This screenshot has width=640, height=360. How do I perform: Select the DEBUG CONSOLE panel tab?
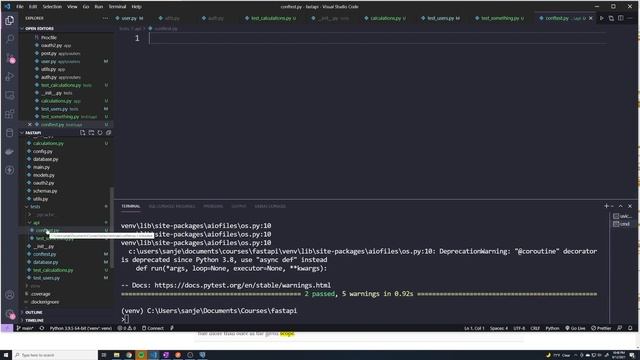tap(270, 206)
